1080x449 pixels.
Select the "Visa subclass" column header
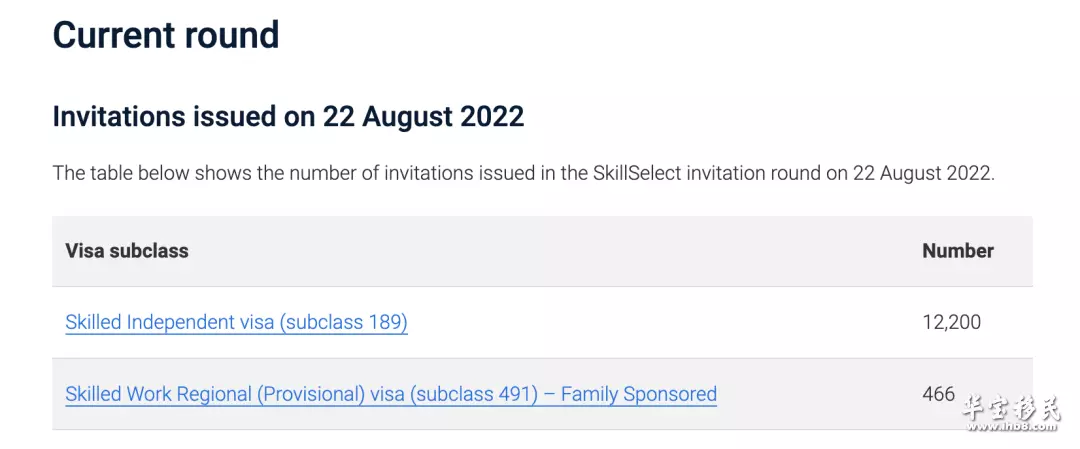click(127, 251)
